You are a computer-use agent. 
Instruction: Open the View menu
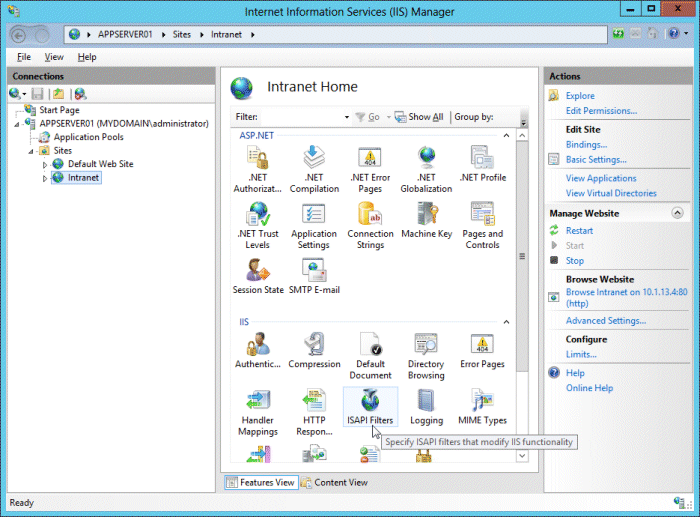tap(54, 57)
